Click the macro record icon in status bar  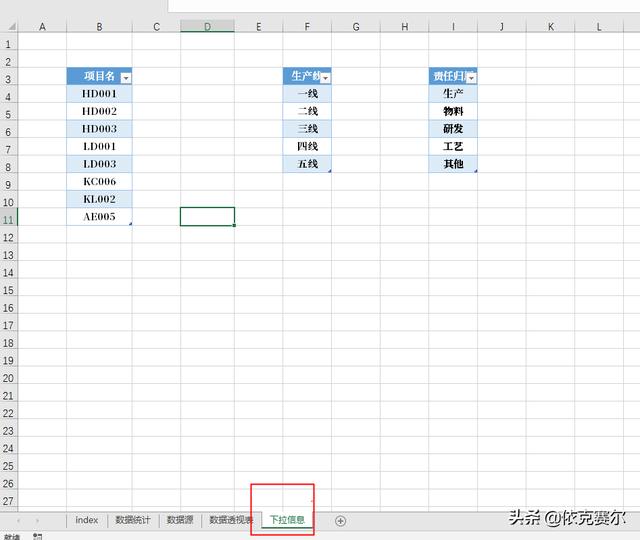tap(38, 536)
